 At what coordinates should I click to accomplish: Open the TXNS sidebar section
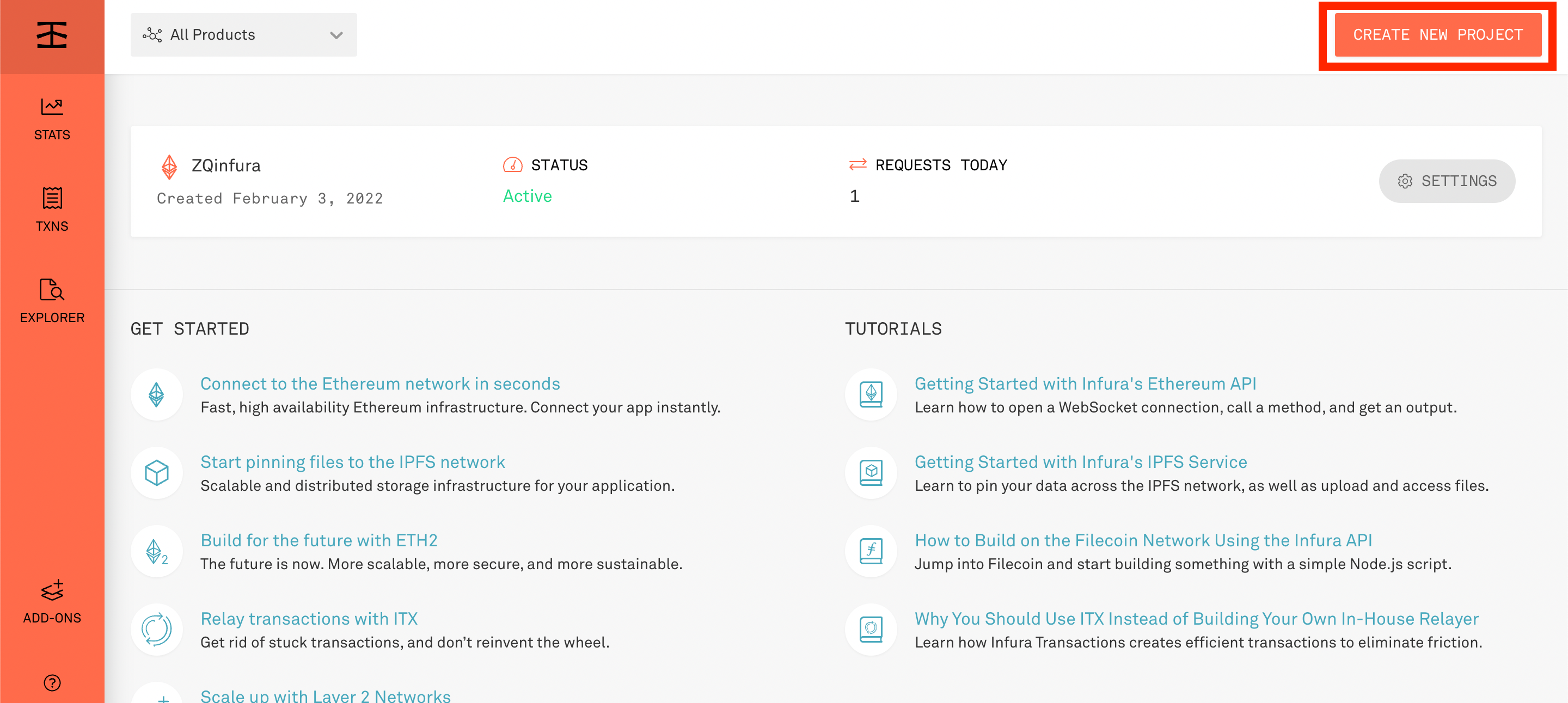(52, 210)
